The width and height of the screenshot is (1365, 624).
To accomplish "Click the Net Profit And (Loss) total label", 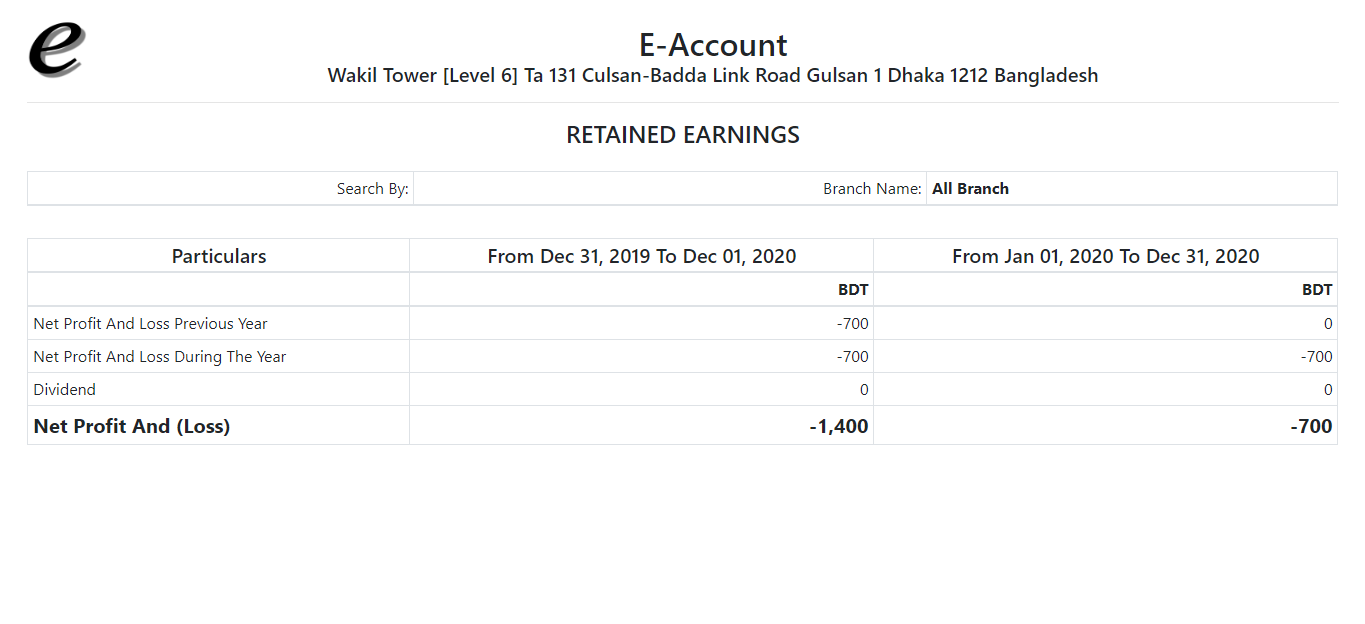I will pos(131,426).
